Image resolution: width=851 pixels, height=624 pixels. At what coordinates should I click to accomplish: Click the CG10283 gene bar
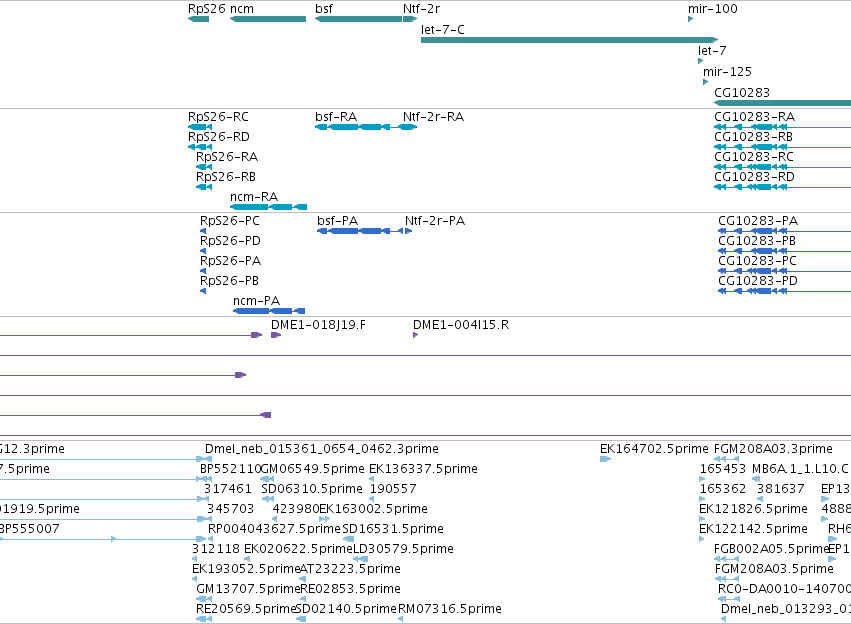coord(782,103)
